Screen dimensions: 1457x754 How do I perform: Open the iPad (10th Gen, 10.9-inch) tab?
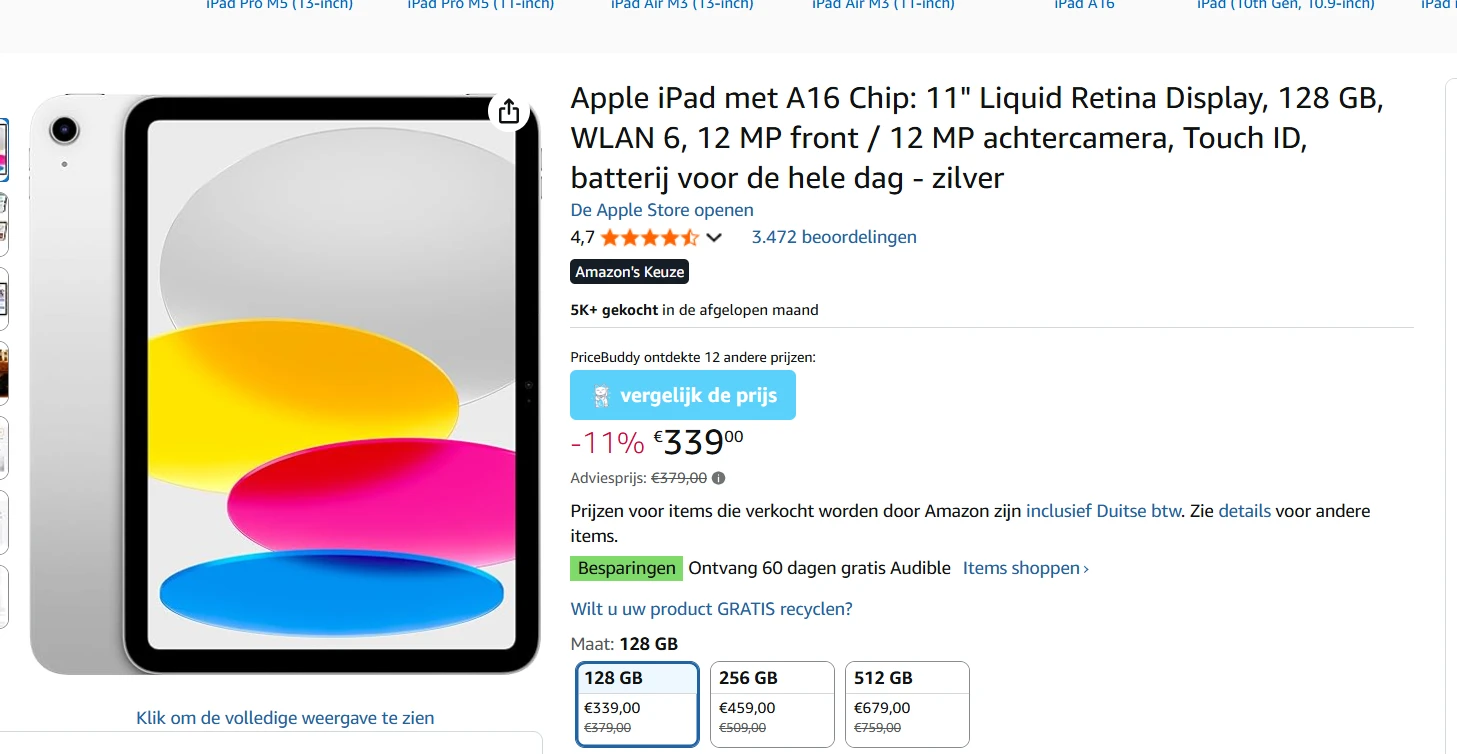point(1283,5)
